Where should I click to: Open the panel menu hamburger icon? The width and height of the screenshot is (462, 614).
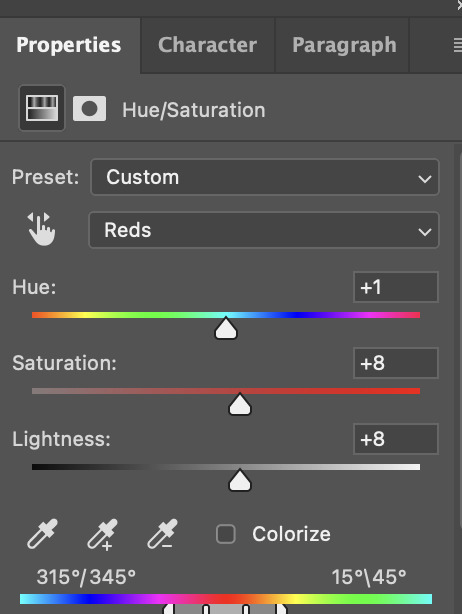click(457, 45)
